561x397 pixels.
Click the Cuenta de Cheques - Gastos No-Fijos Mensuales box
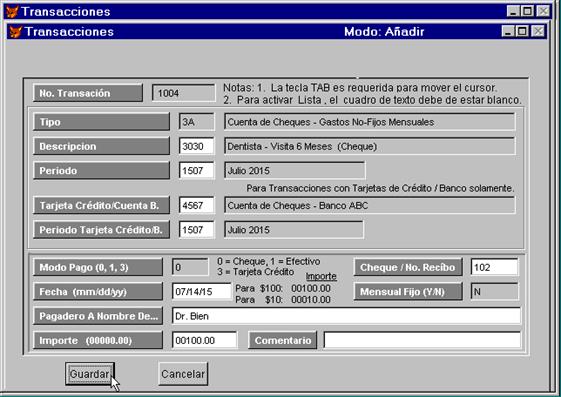click(x=370, y=122)
